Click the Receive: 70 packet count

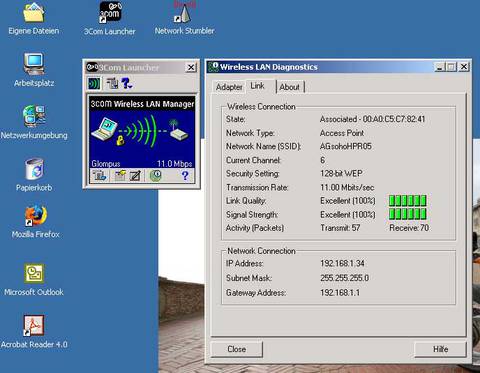(x=409, y=228)
